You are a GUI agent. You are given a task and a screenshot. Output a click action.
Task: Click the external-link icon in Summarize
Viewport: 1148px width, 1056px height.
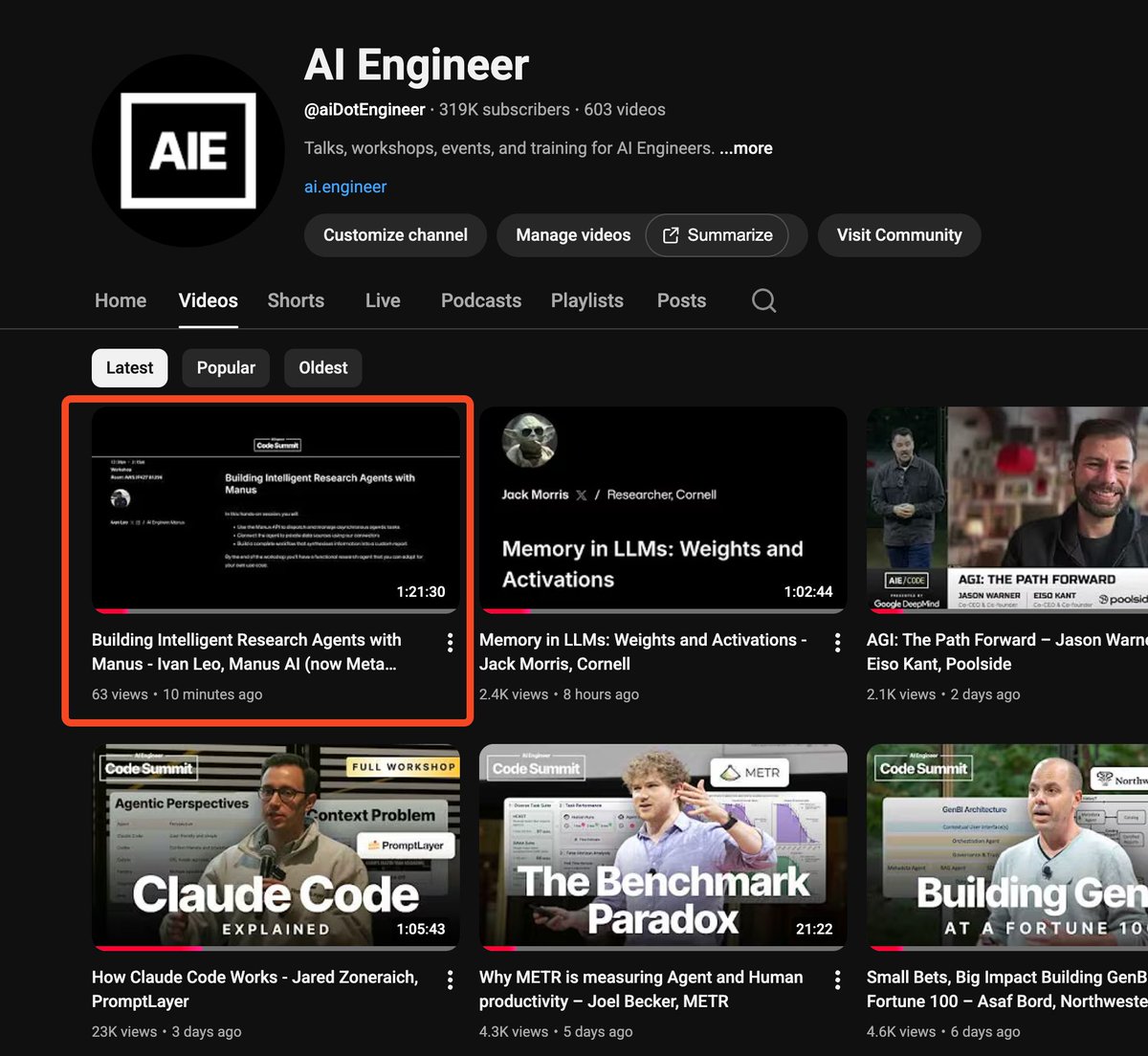pyautogui.click(x=671, y=235)
